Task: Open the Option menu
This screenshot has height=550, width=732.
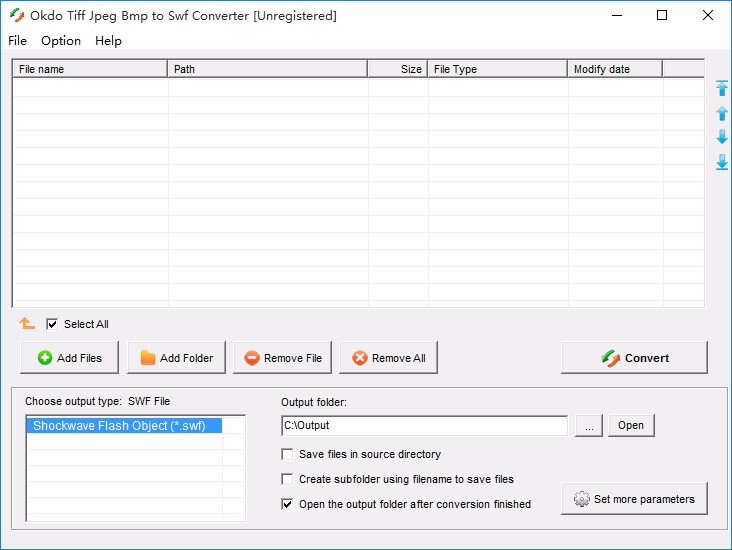Action: point(61,41)
